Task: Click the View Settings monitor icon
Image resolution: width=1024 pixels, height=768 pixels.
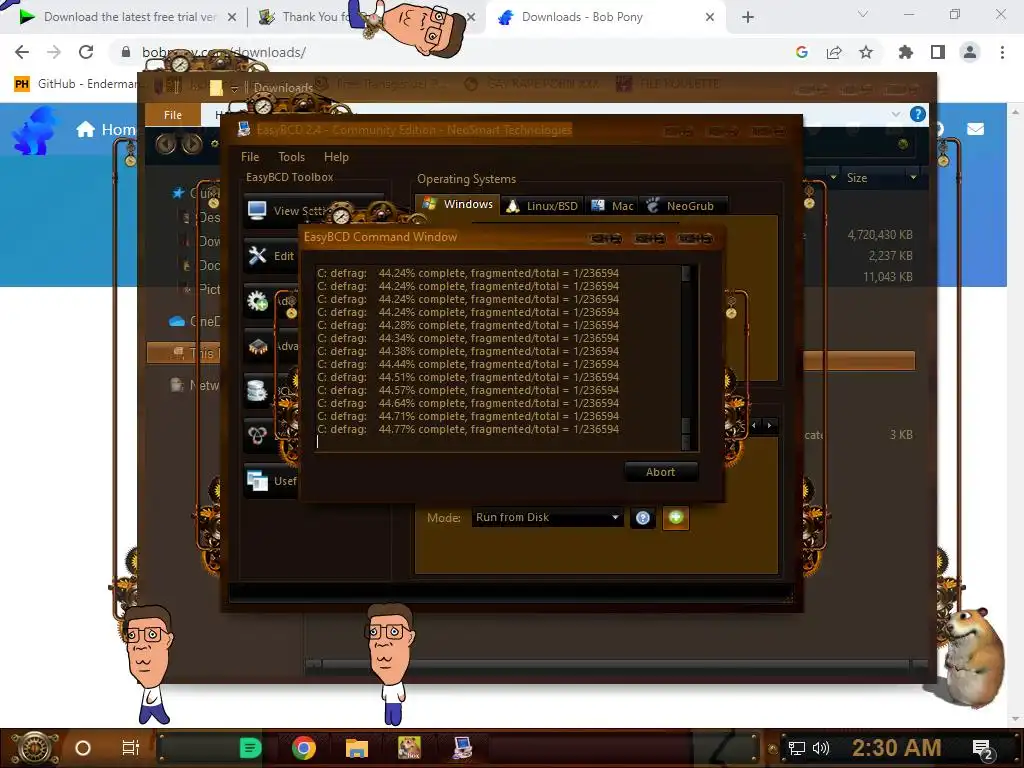Action: click(x=257, y=210)
